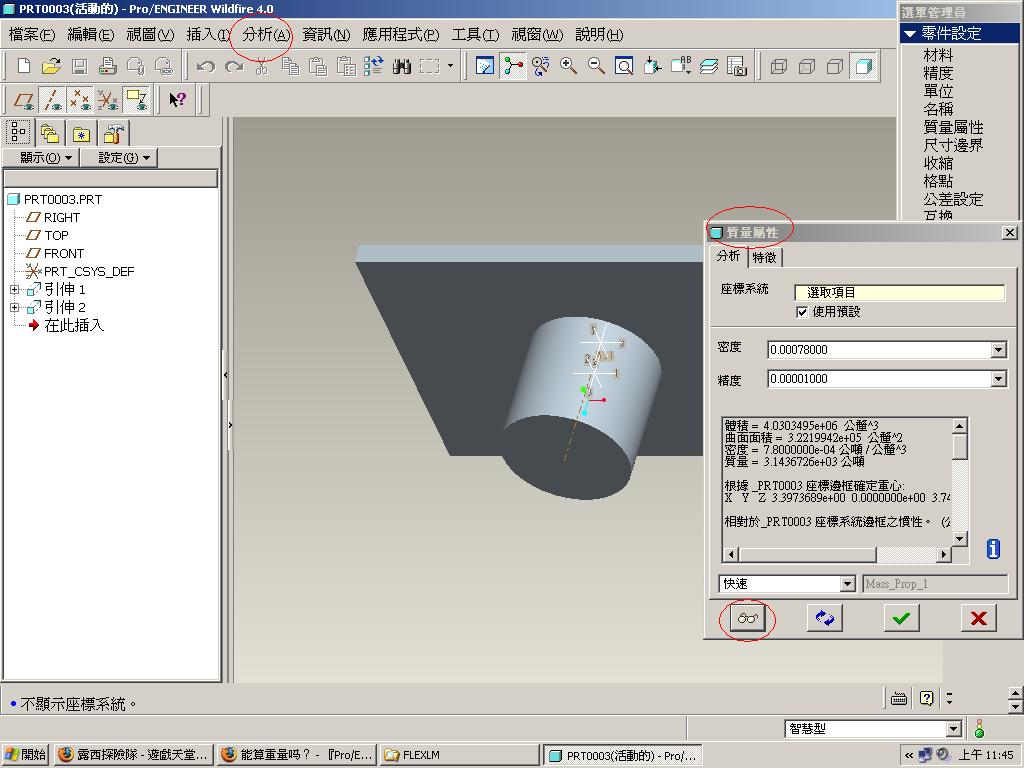The height and width of the screenshot is (768, 1024).
Task: Click the layers icon in toolbar
Action: point(709,66)
